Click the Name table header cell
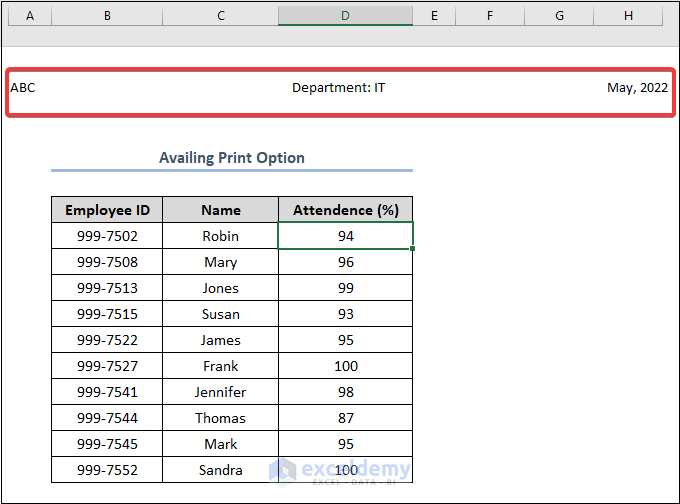This screenshot has width=680, height=504. tap(220, 210)
